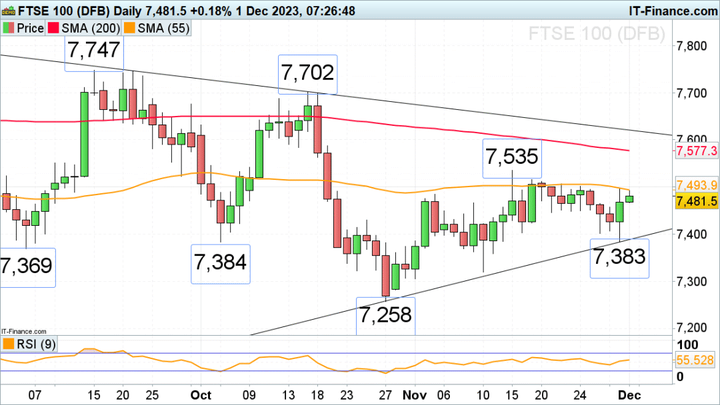Click the 7,702 peak price label
This screenshot has width=720, height=405.
[308, 73]
